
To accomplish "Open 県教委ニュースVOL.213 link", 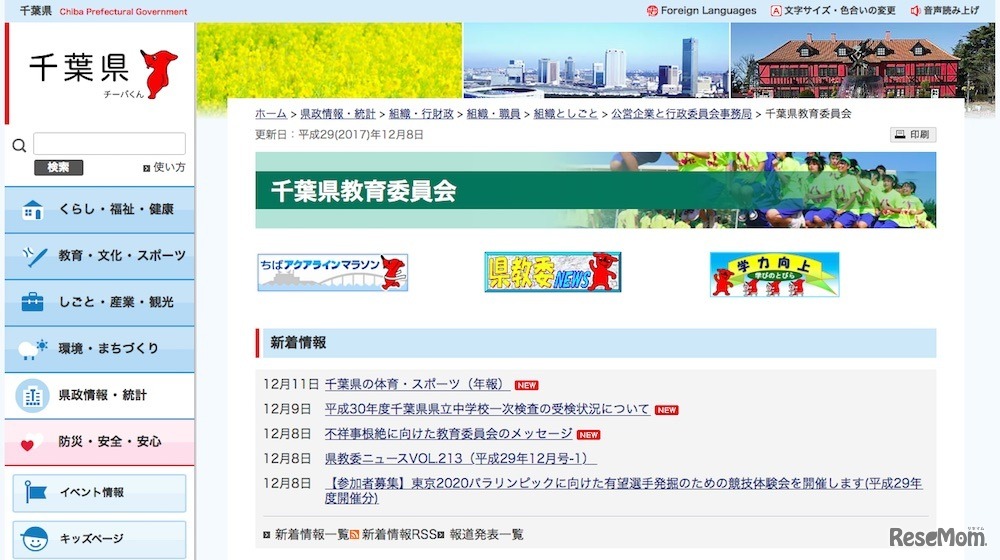I will [460, 459].
